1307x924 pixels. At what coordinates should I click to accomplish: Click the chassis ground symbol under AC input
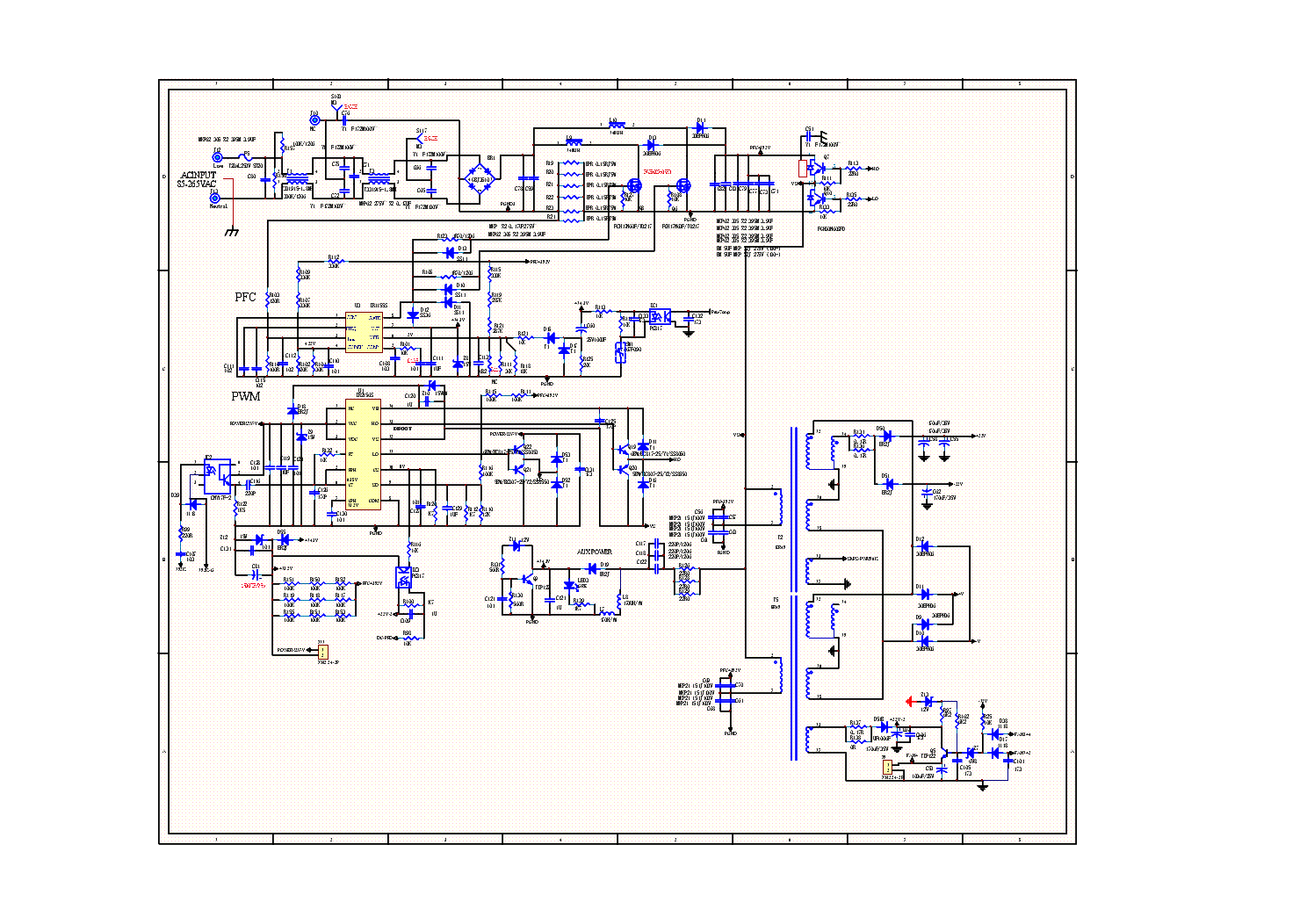(x=232, y=231)
